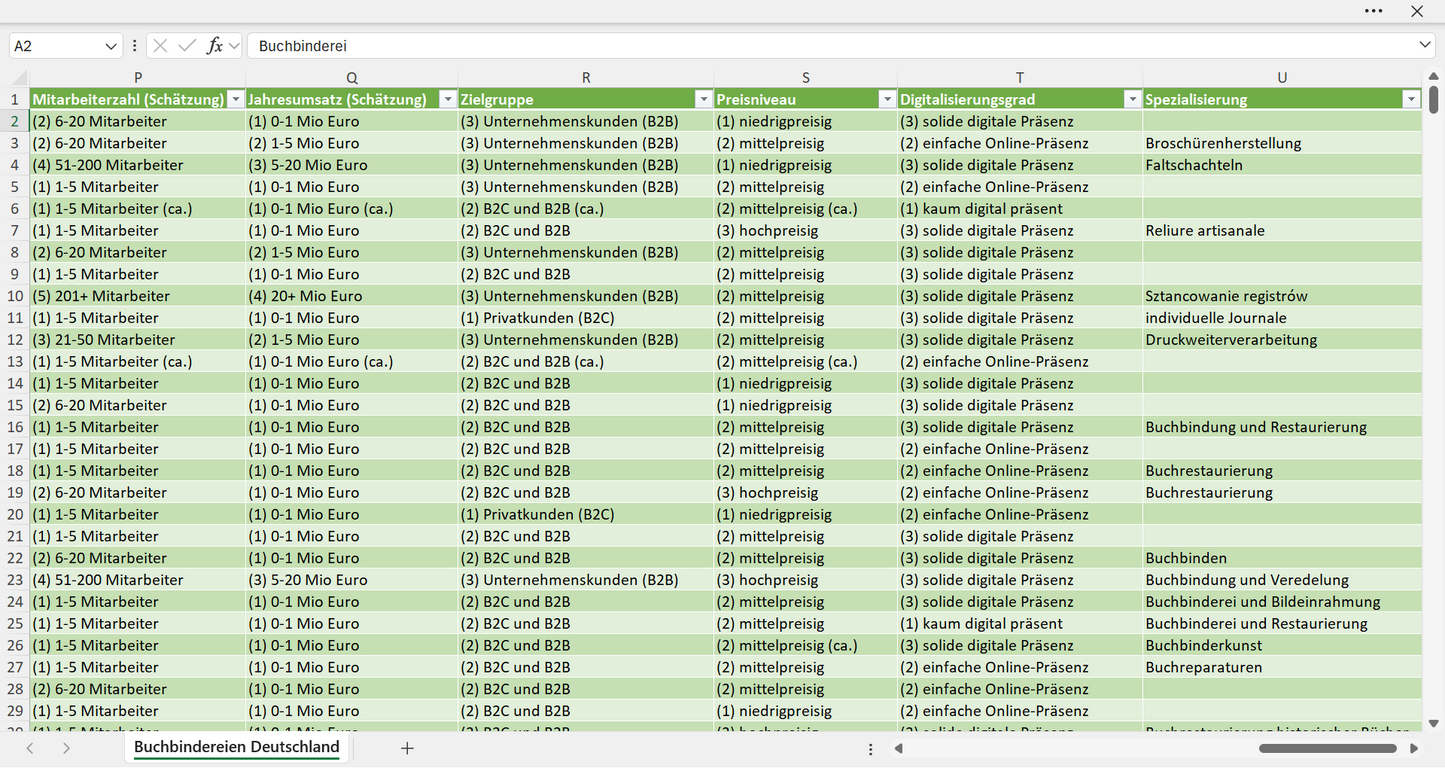Click the Name Box showing A2

tap(56, 46)
